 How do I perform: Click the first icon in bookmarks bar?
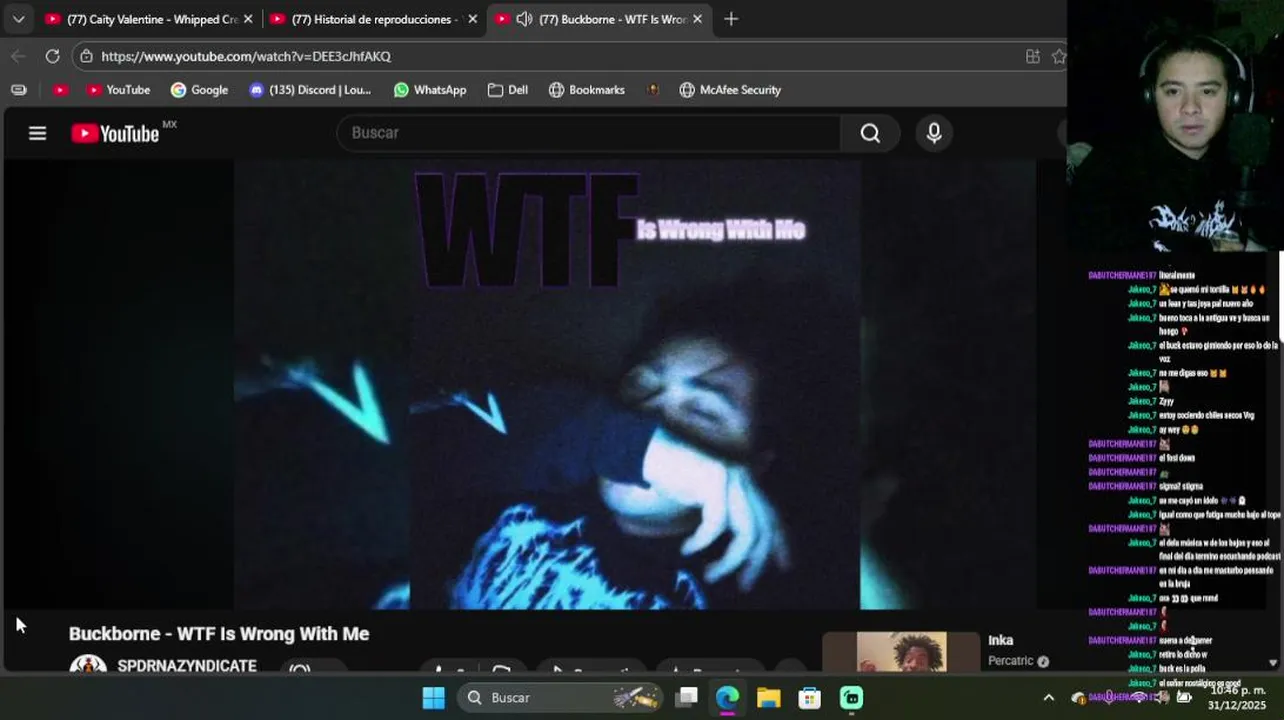(x=18, y=90)
